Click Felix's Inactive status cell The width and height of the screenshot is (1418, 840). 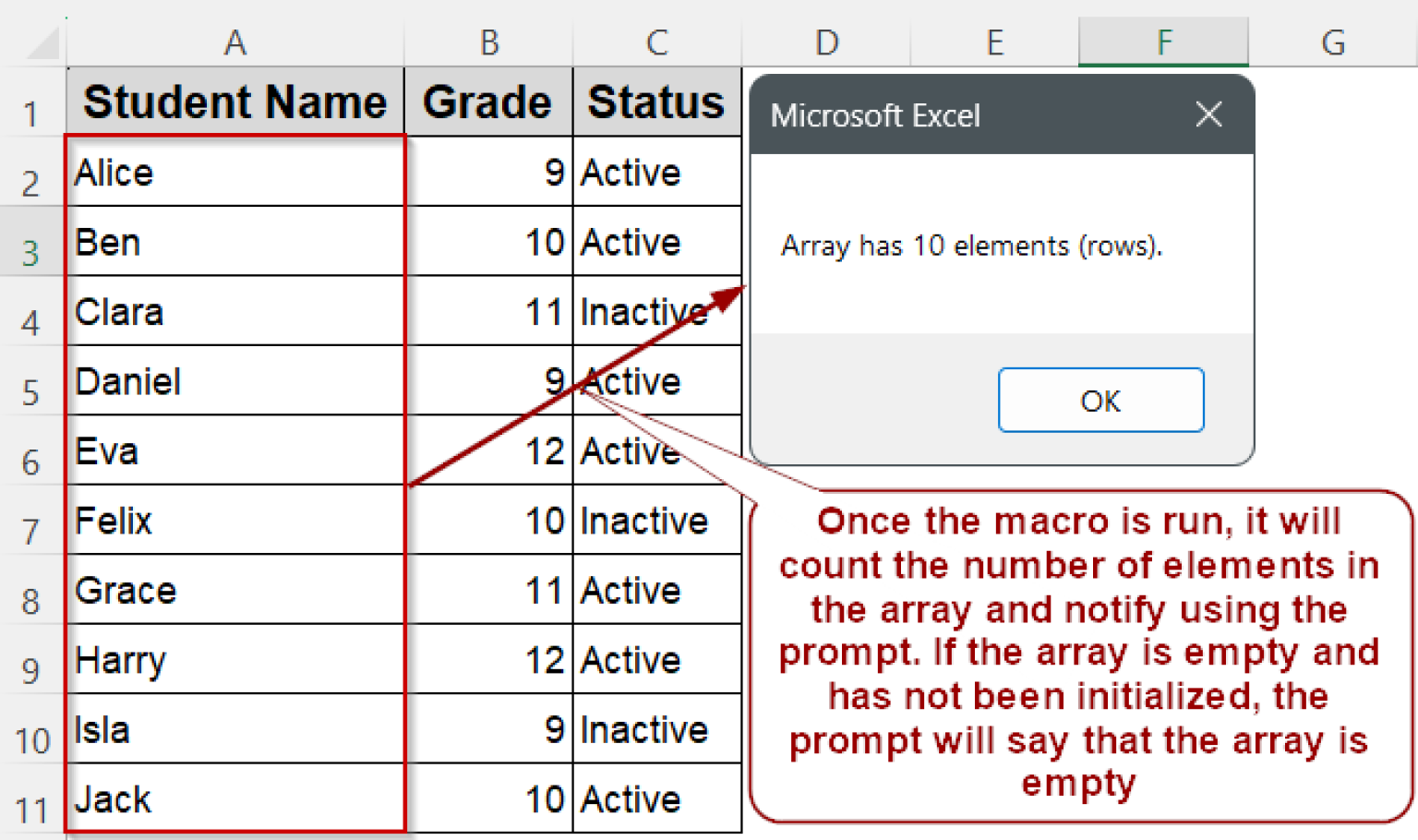[656, 521]
